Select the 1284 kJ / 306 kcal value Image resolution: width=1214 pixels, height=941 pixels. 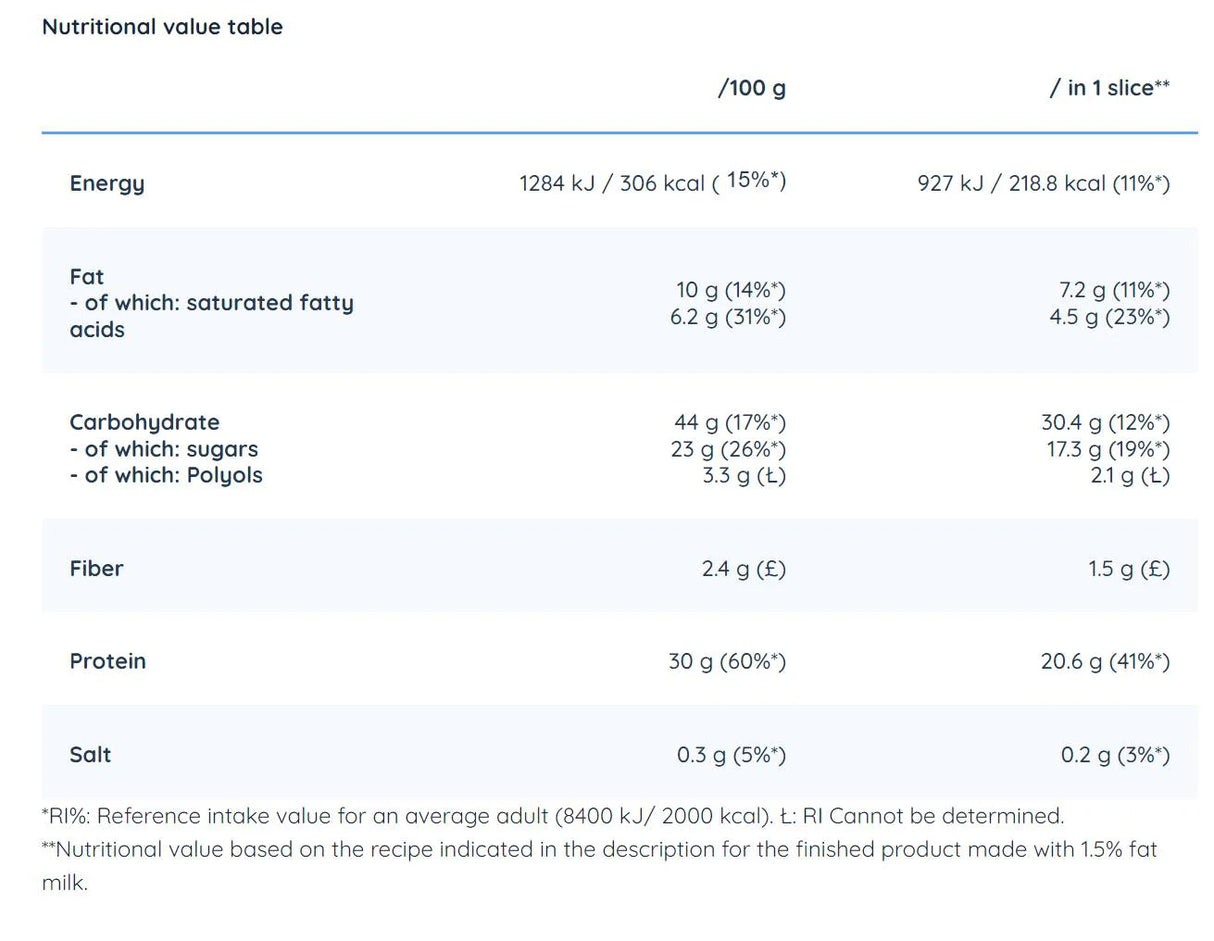tap(652, 183)
